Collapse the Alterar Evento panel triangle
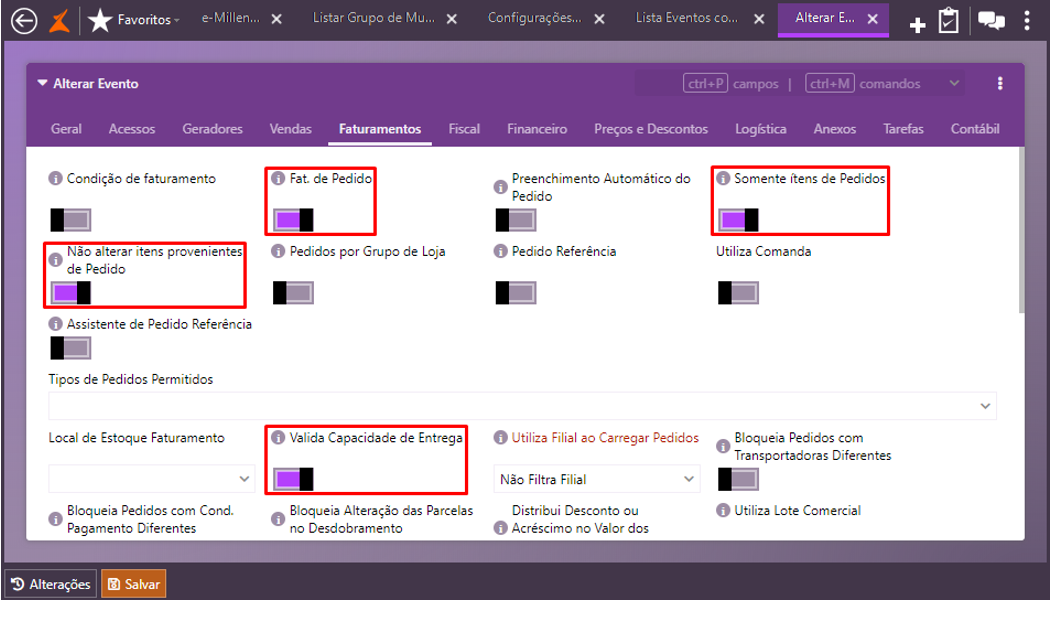This screenshot has width=1051, height=618. point(42,83)
